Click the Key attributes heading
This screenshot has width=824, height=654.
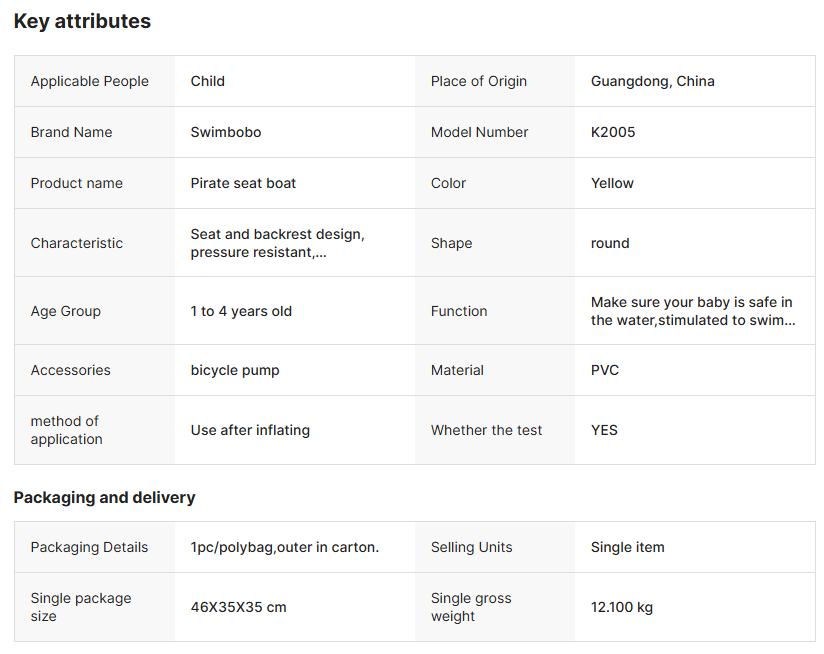82,21
